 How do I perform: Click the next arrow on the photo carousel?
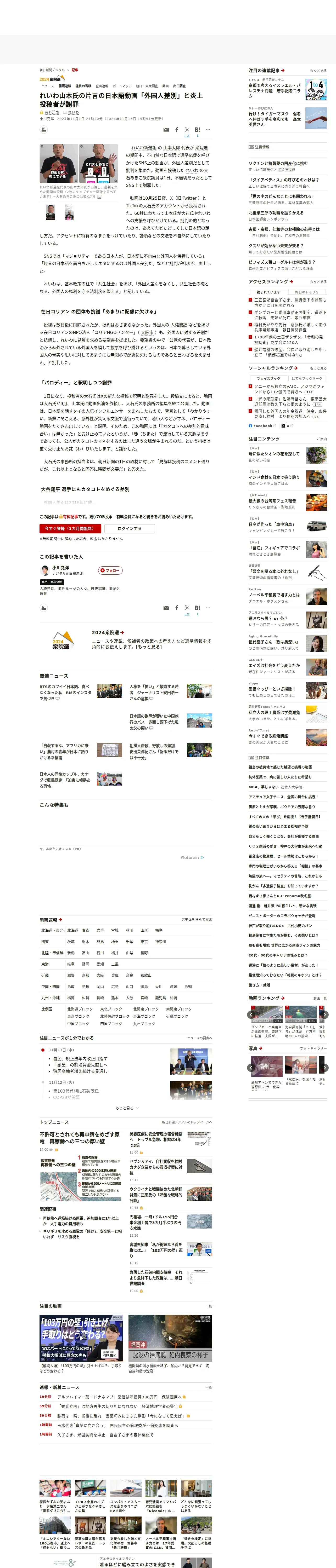coord(324,1068)
